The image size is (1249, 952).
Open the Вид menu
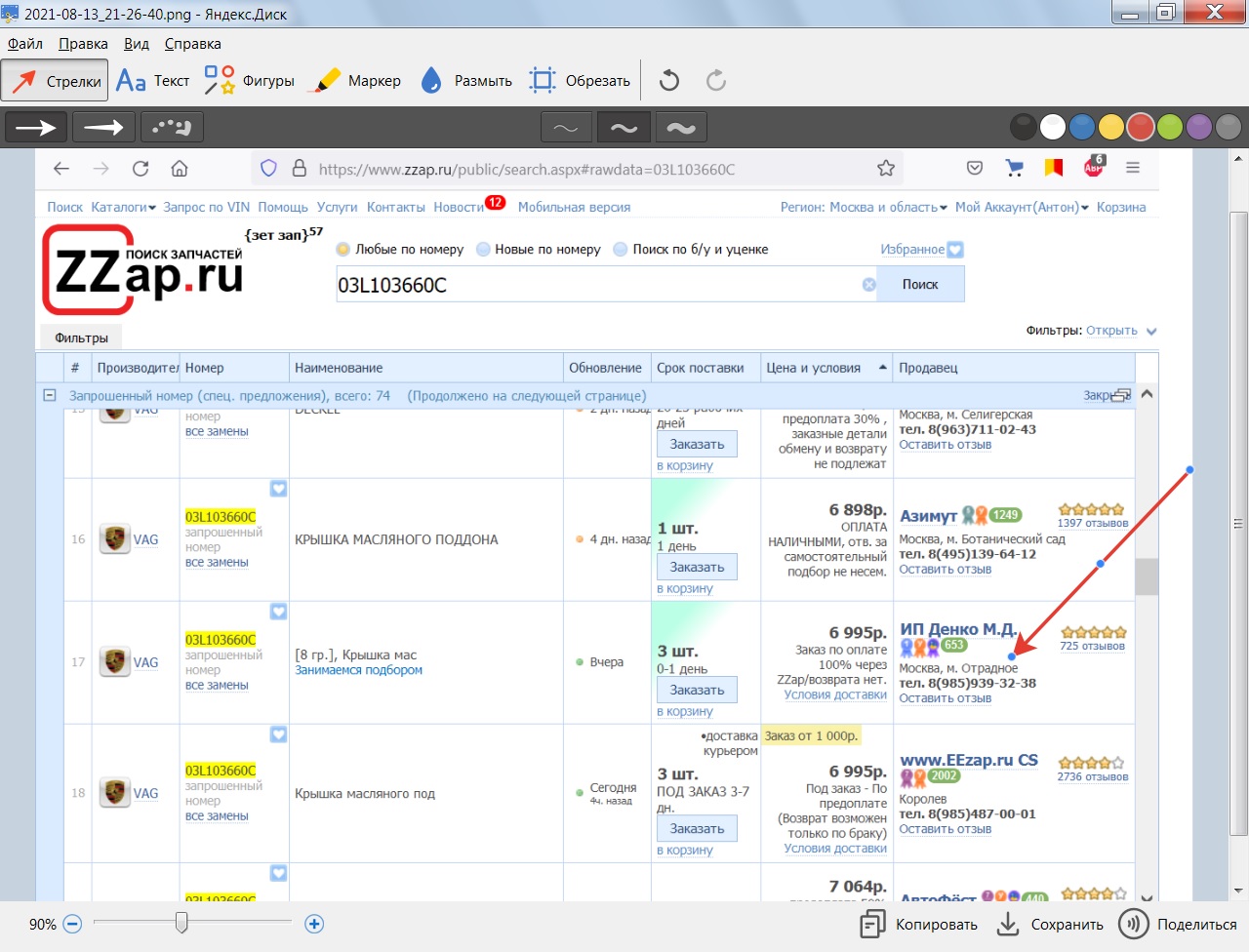pyautogui.click(x=137, y=44)
